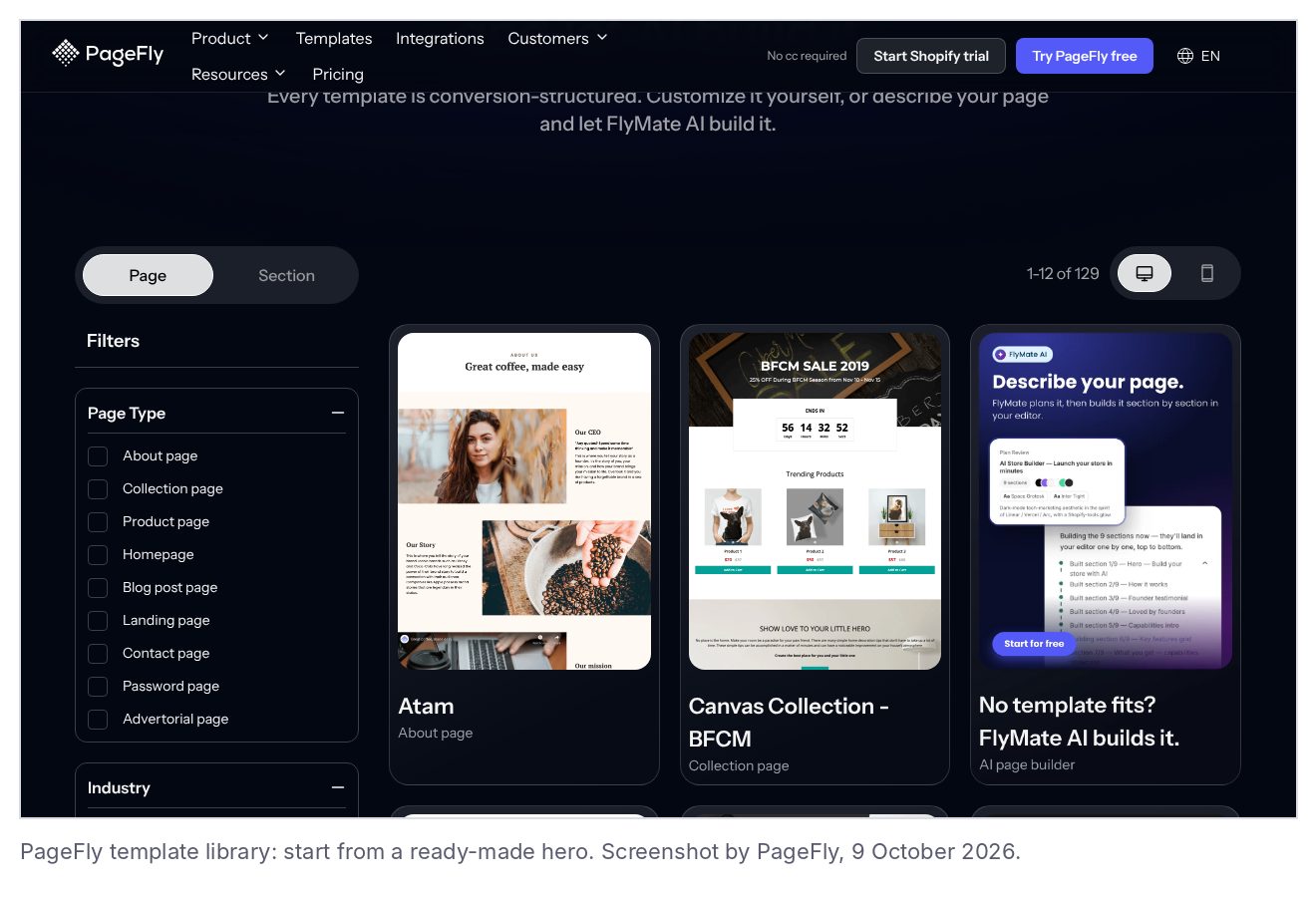Click Start Shopify trial button

[931, 56]
